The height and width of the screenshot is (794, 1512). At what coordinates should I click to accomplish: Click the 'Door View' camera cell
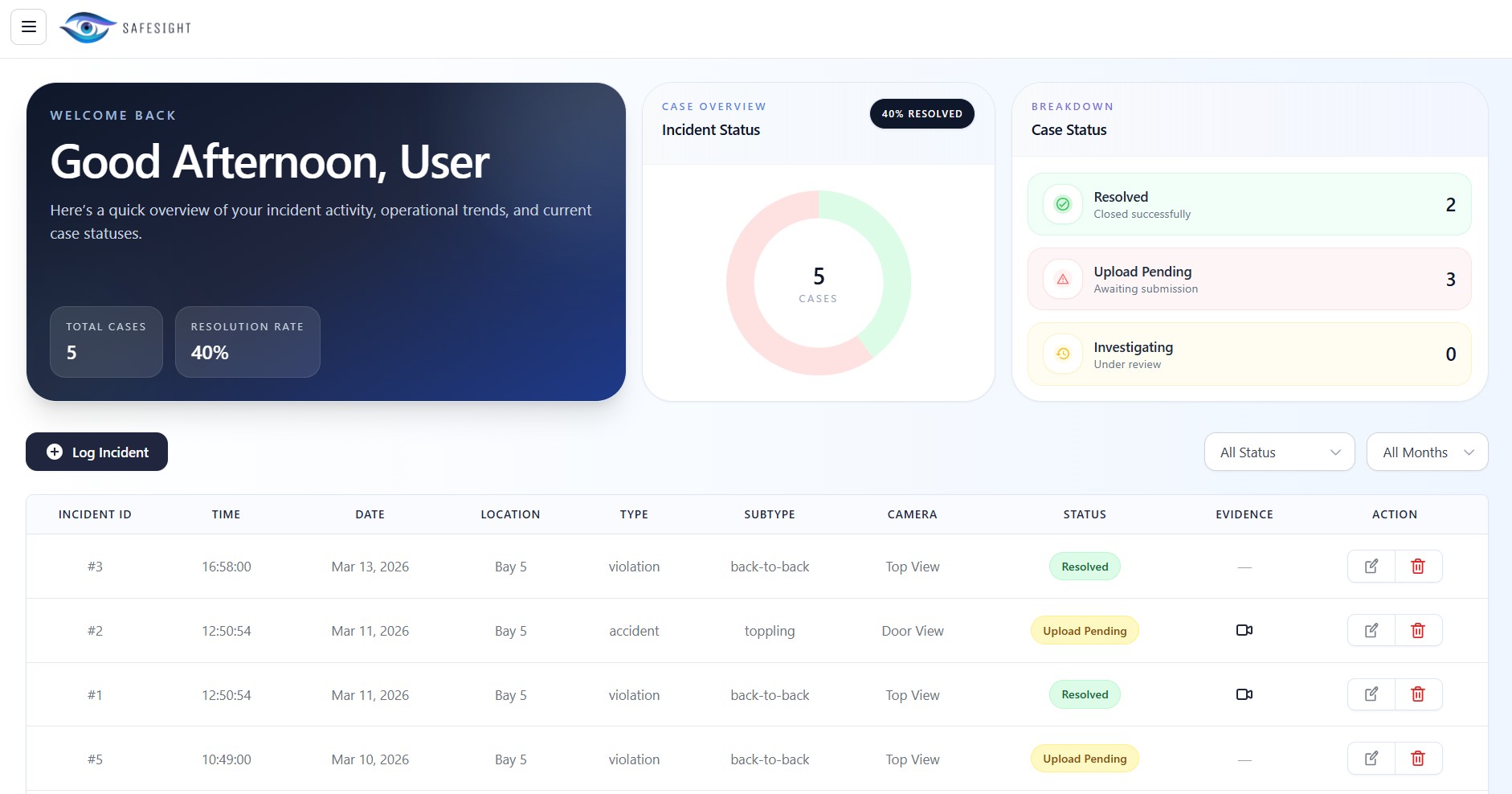(x=913, y=631)
